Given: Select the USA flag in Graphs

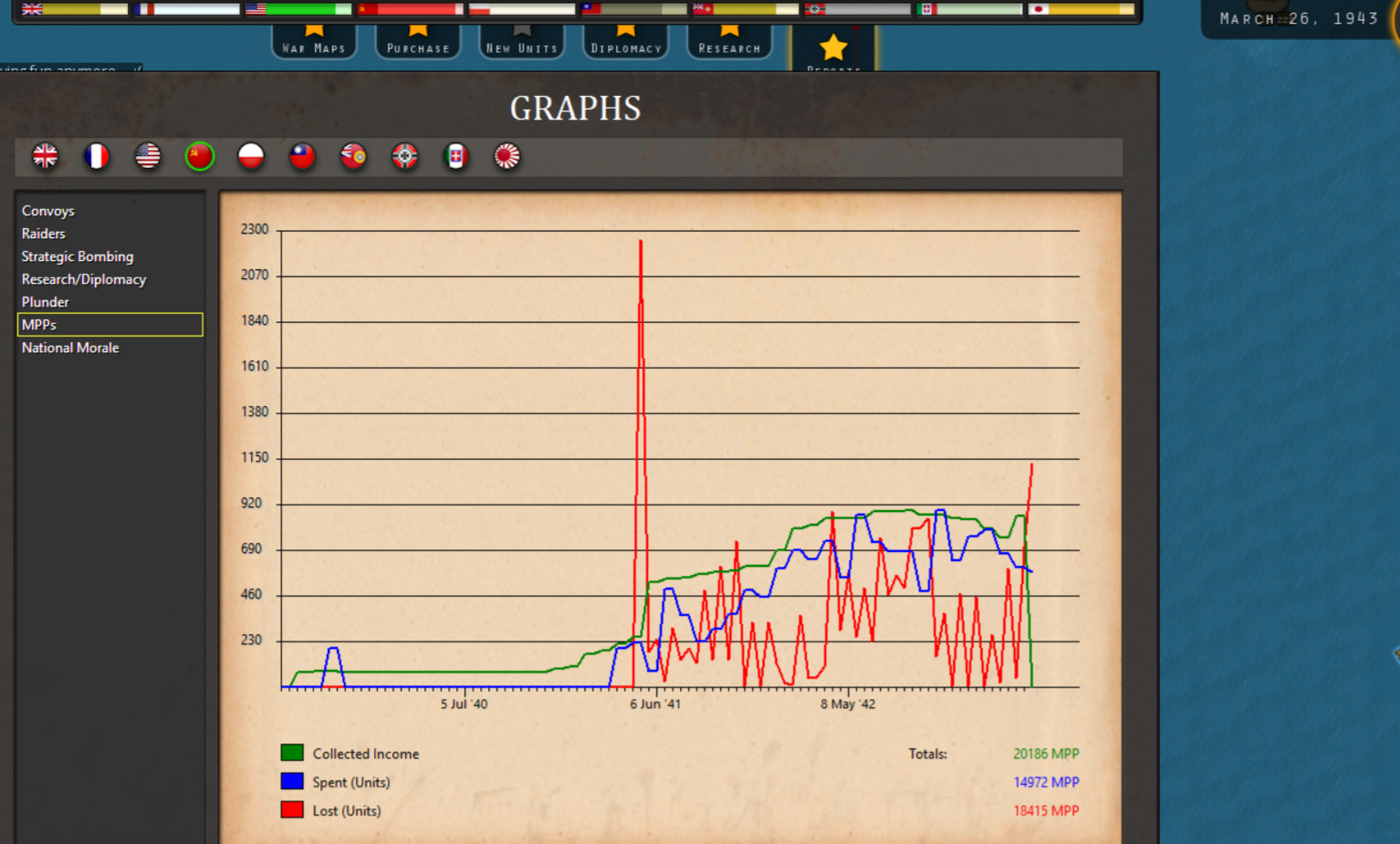Looking at the screenshot, I should (x=148, y=156).
